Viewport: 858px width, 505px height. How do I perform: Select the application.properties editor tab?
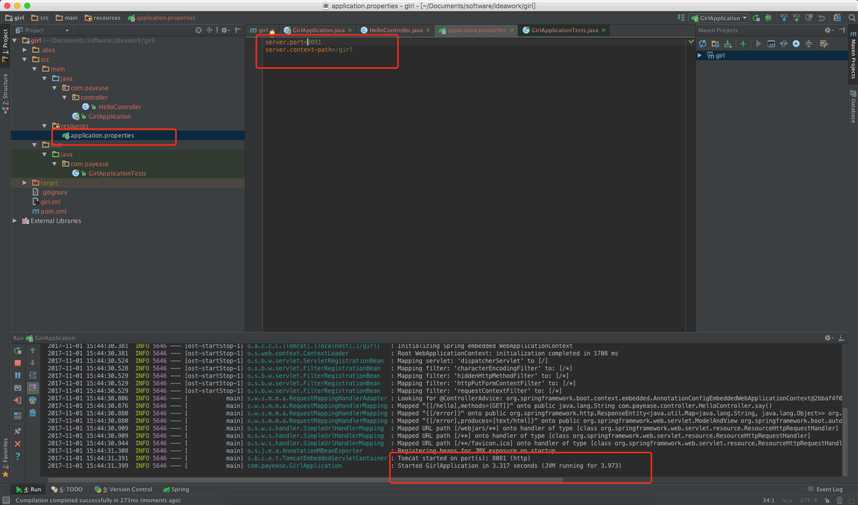476,30
